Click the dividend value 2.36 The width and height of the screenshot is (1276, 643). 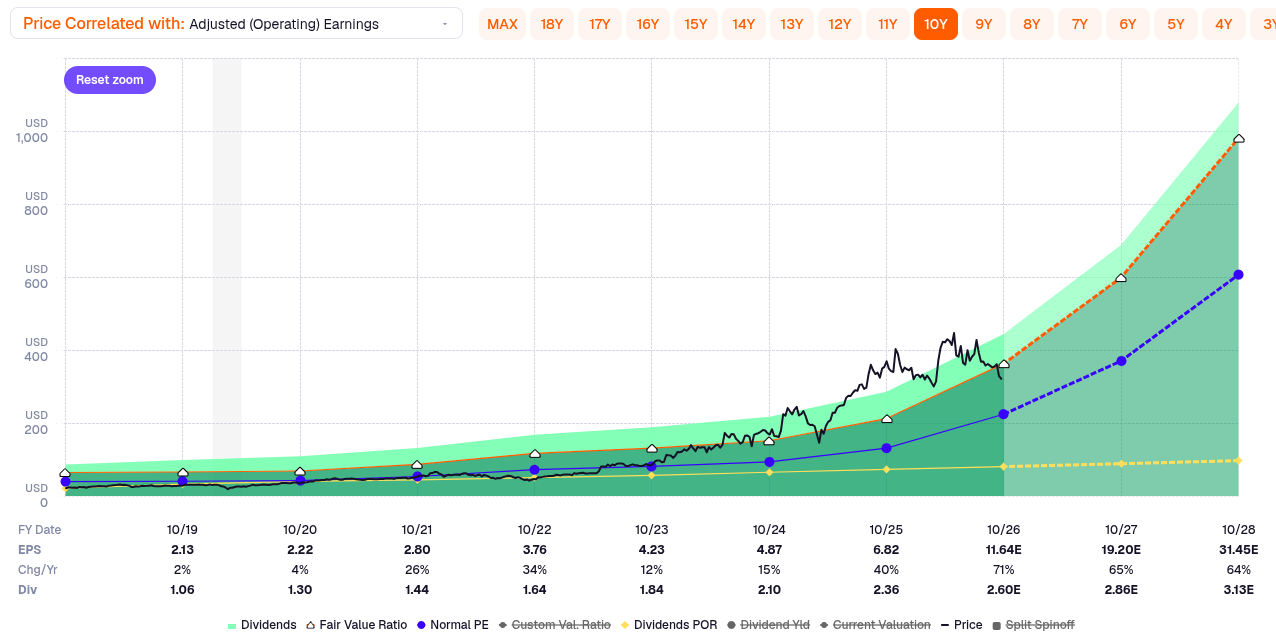click(x=886, y=589)
